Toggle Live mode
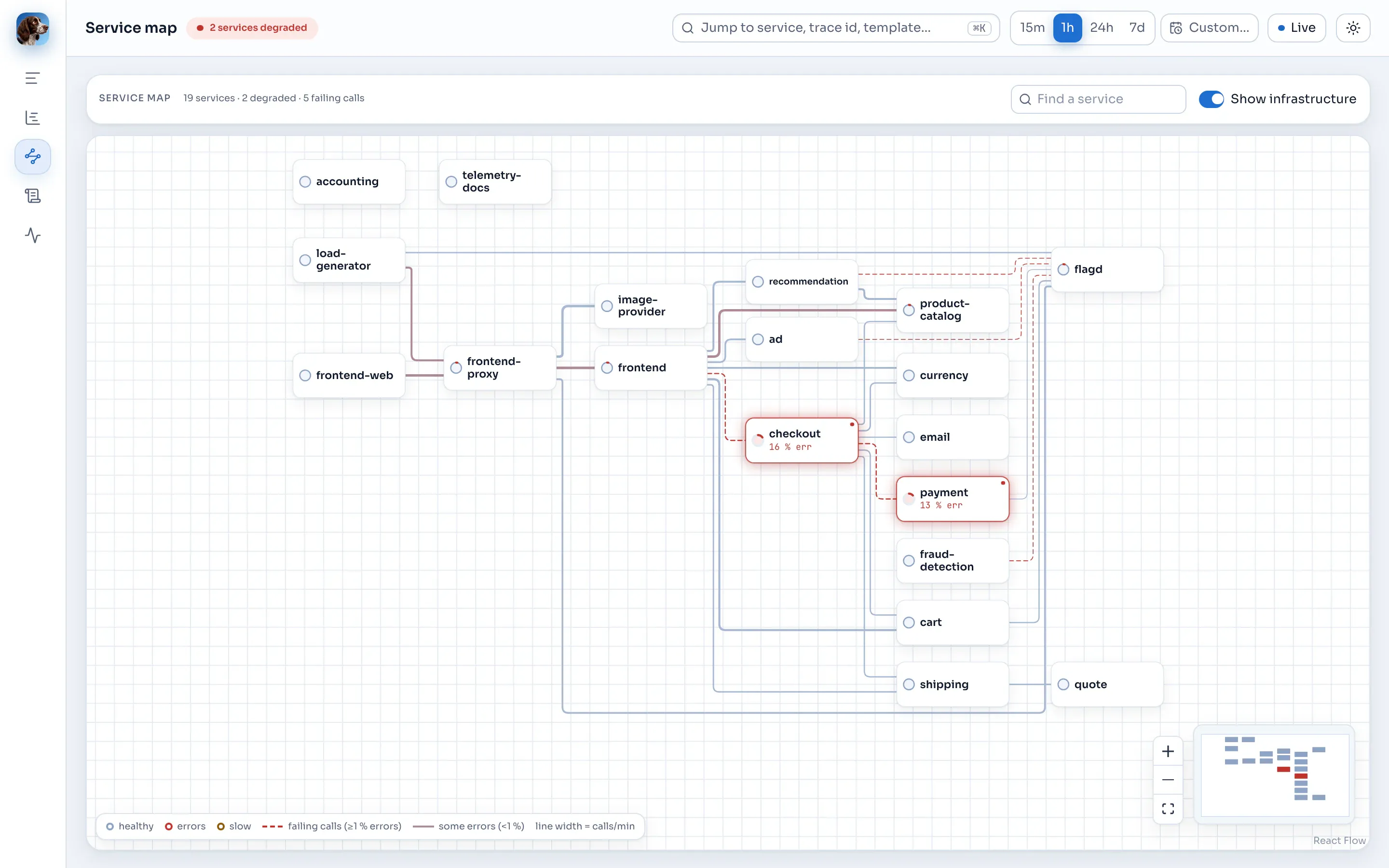 coord(1296,27)
